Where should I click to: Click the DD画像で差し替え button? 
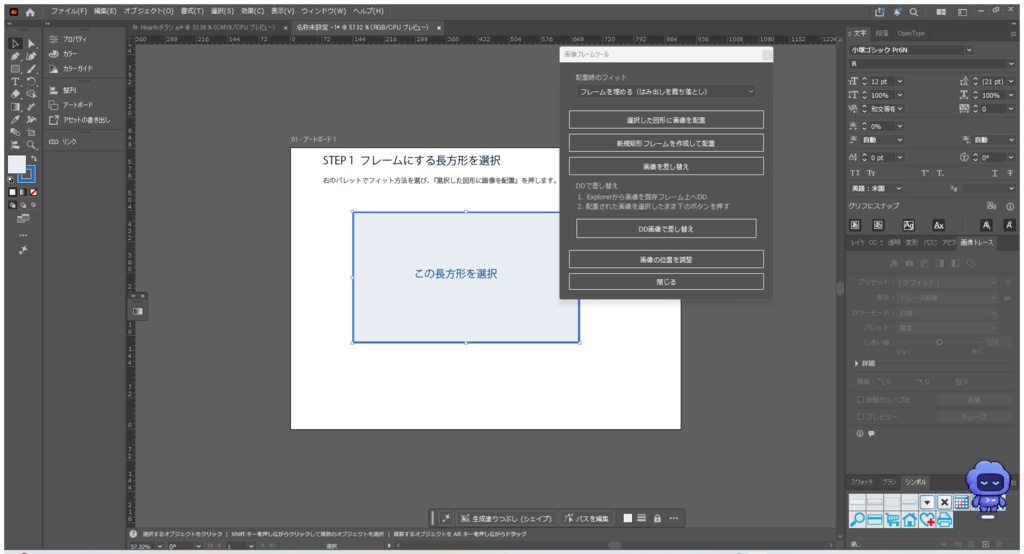pos(666,229)
